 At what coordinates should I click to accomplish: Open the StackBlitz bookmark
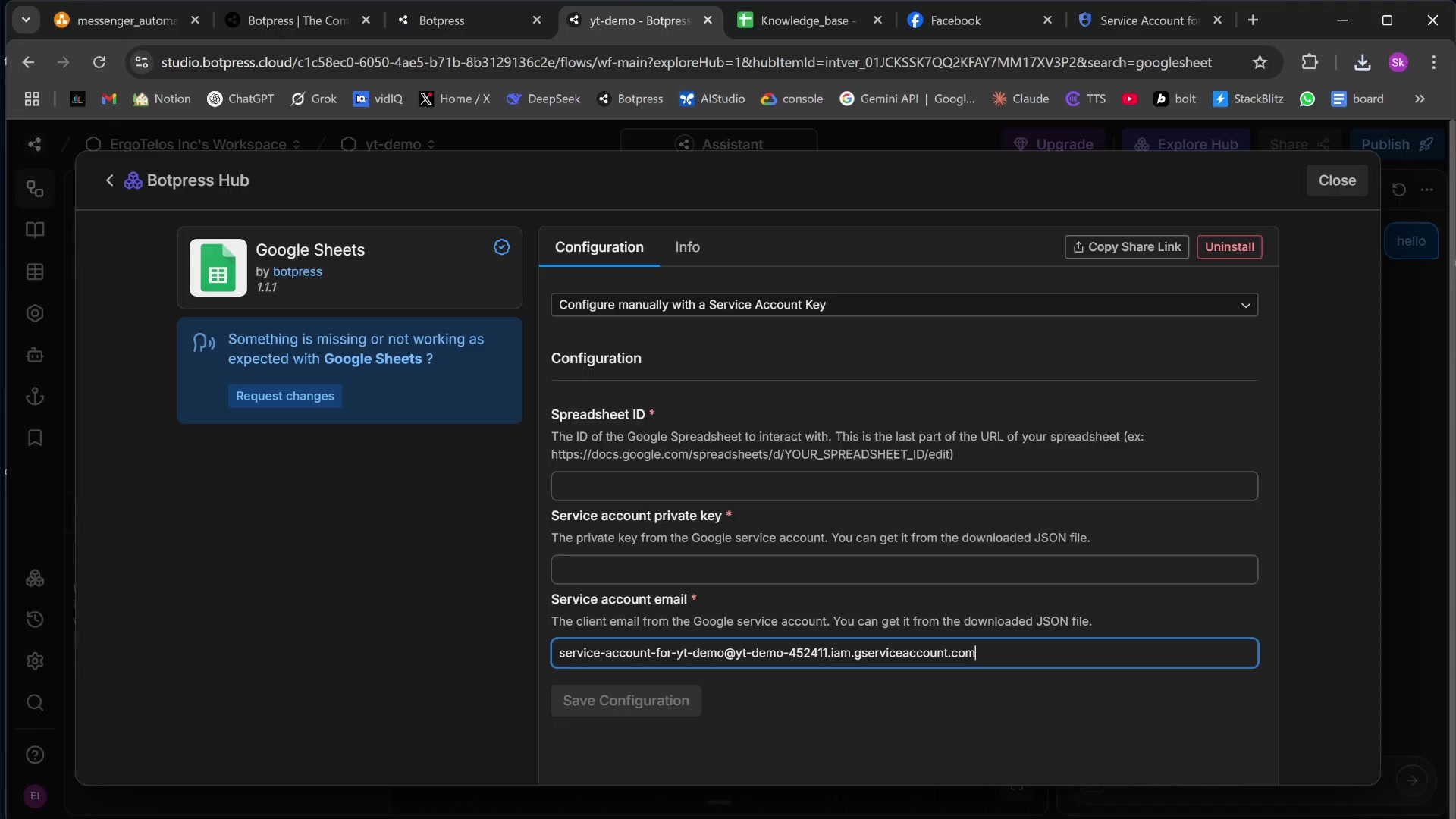(1248, 99)
